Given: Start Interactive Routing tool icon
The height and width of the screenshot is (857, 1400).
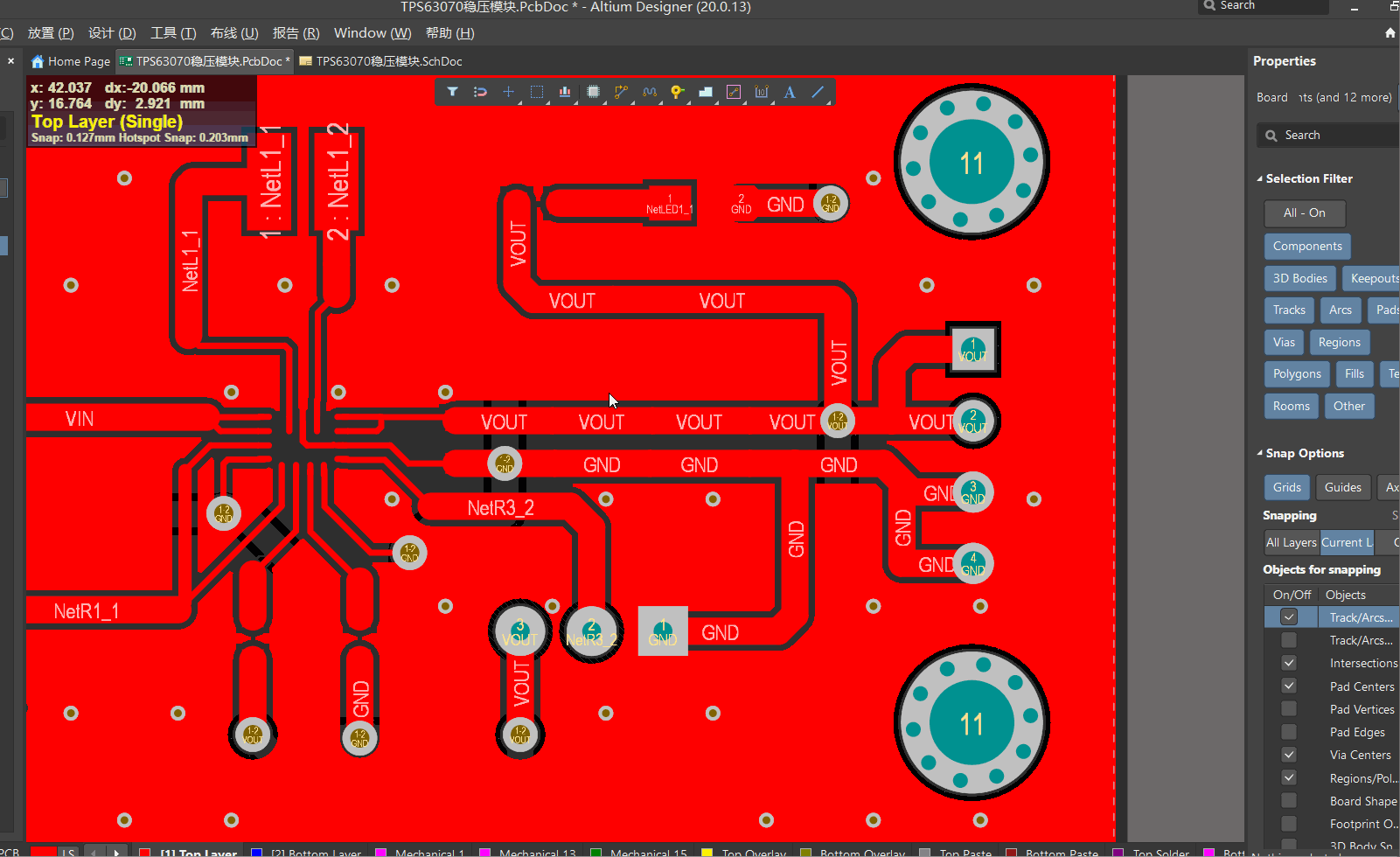Looking at the screenshot, I should 621,92.
